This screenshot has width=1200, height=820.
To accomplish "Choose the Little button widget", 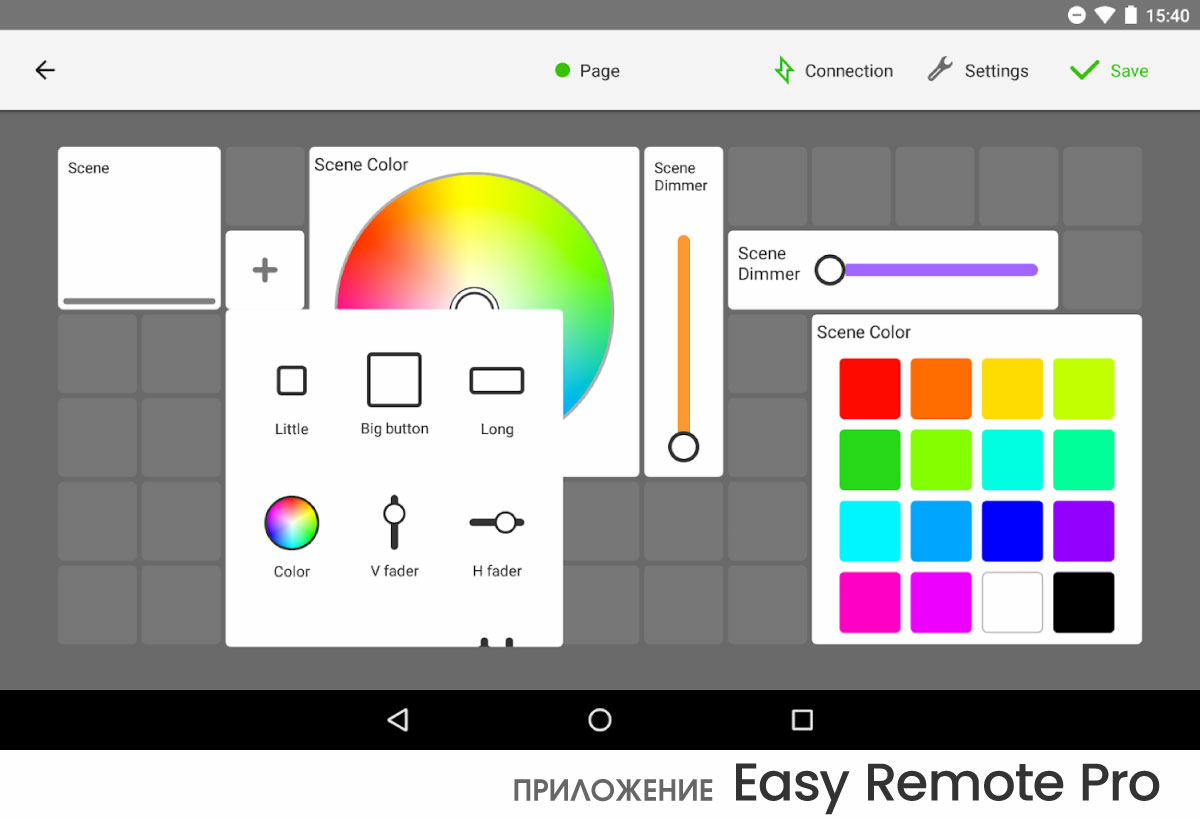I will point(291,397).
